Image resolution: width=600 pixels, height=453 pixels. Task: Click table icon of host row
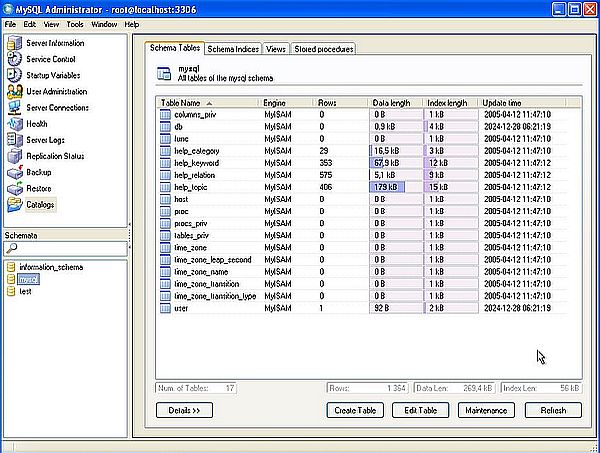click(x=165, y=199)
